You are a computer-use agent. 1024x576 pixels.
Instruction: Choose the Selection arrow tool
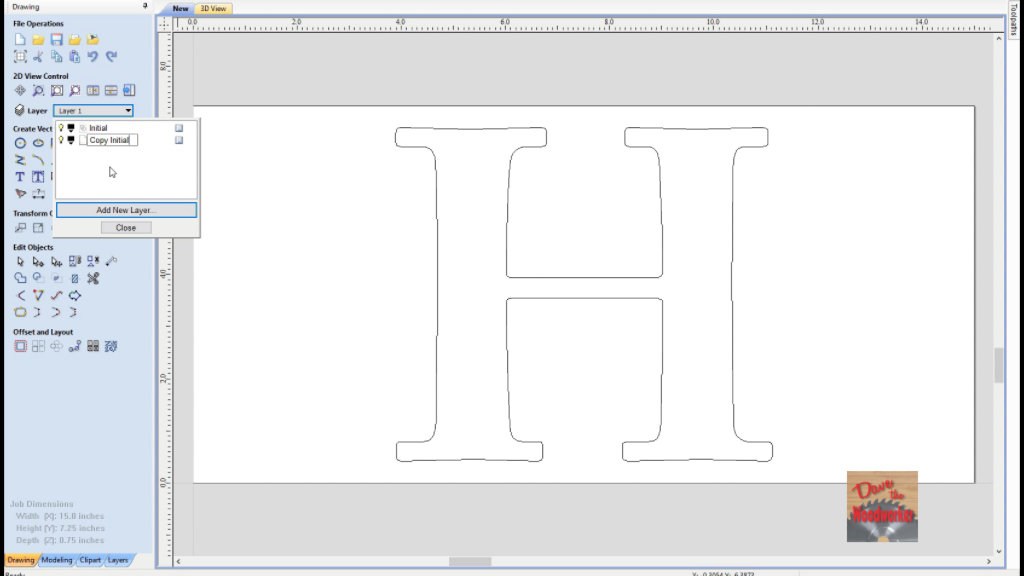20,262
